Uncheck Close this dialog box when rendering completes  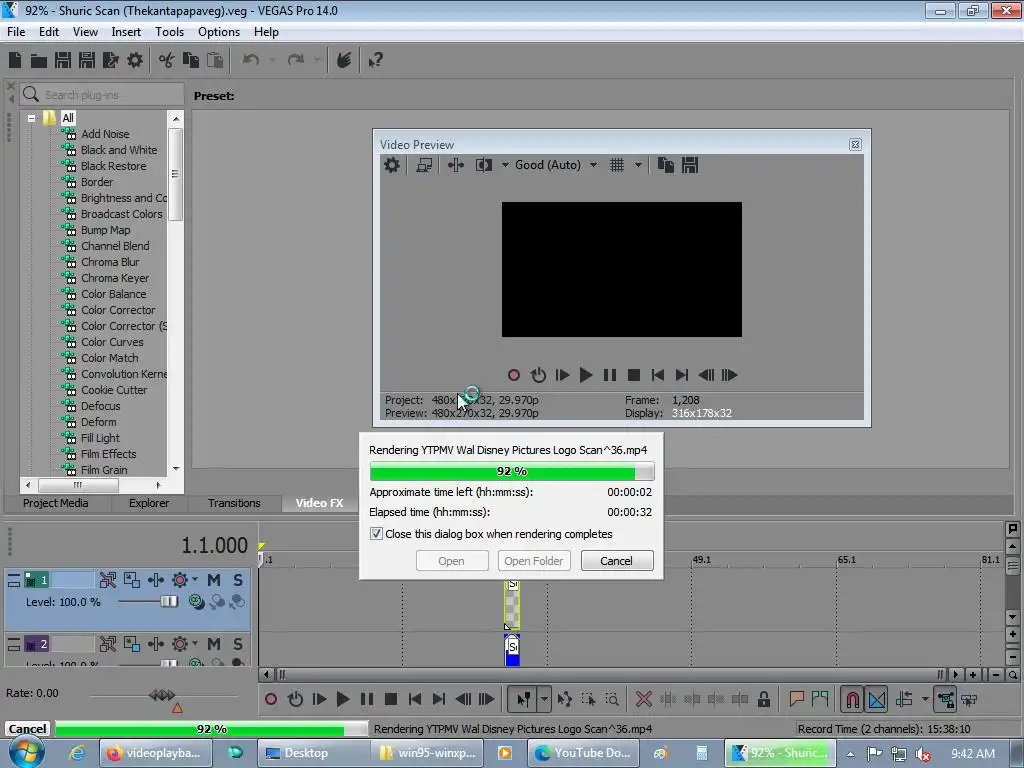point(376,534)
